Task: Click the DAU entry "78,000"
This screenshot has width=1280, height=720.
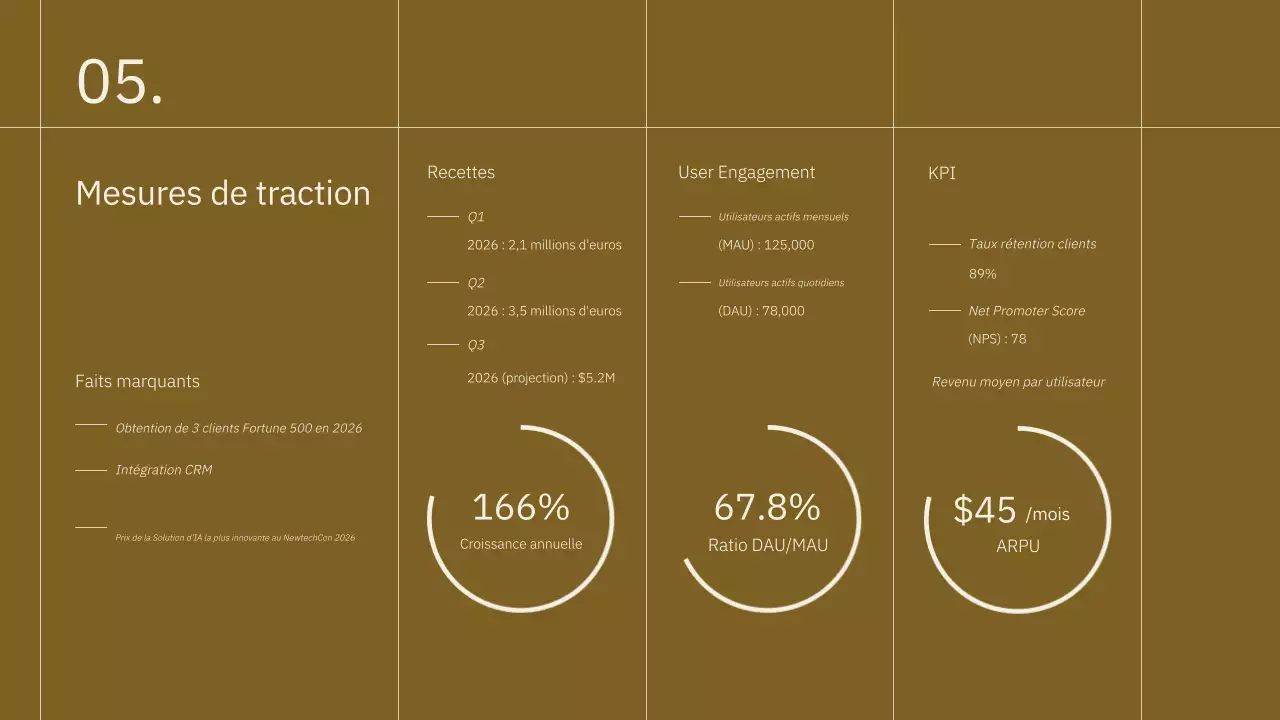Action: pos(761,310)
